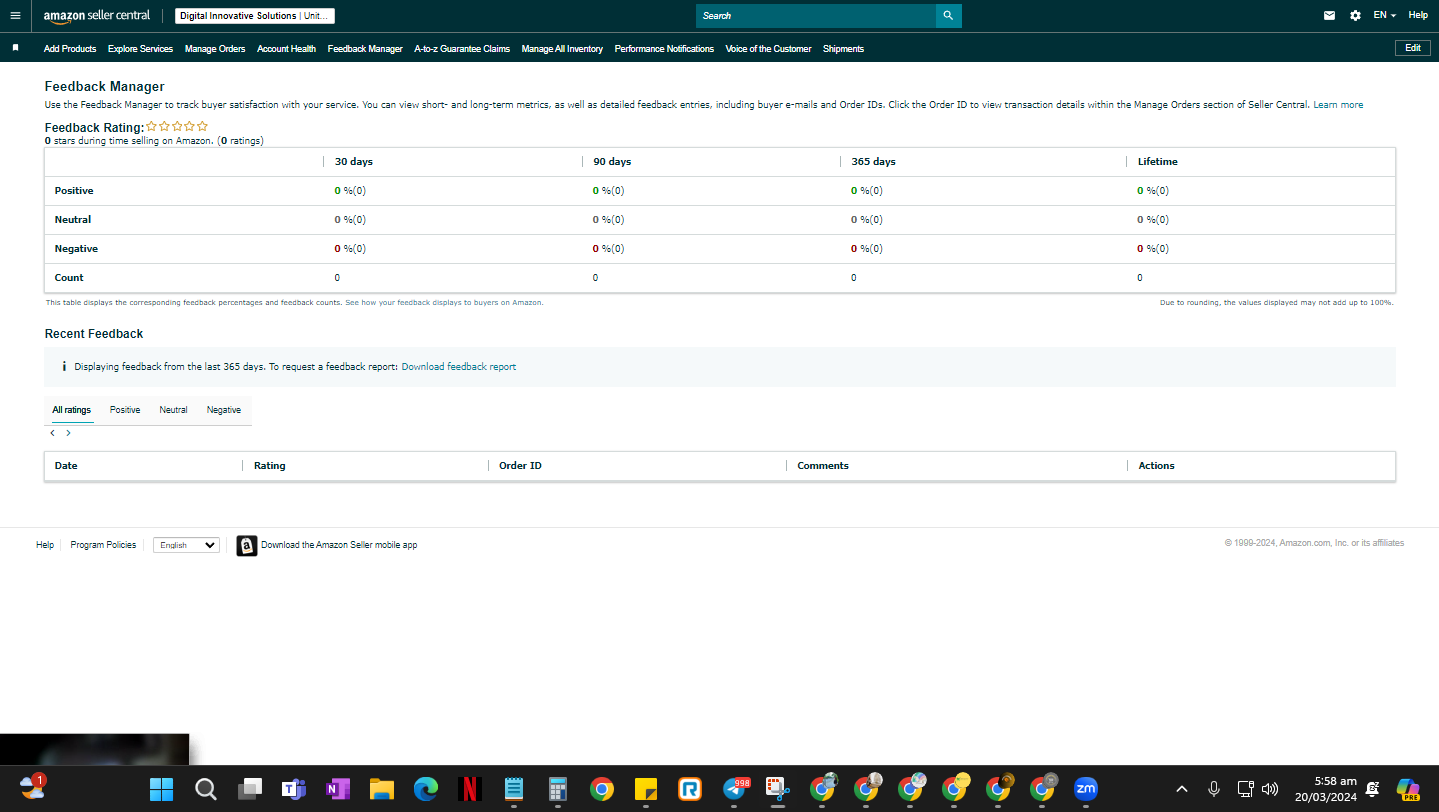Open the Digital Innovative Solutions account switcher
The height and width of the screenshot is (812, 1439).
pos(255,16)
